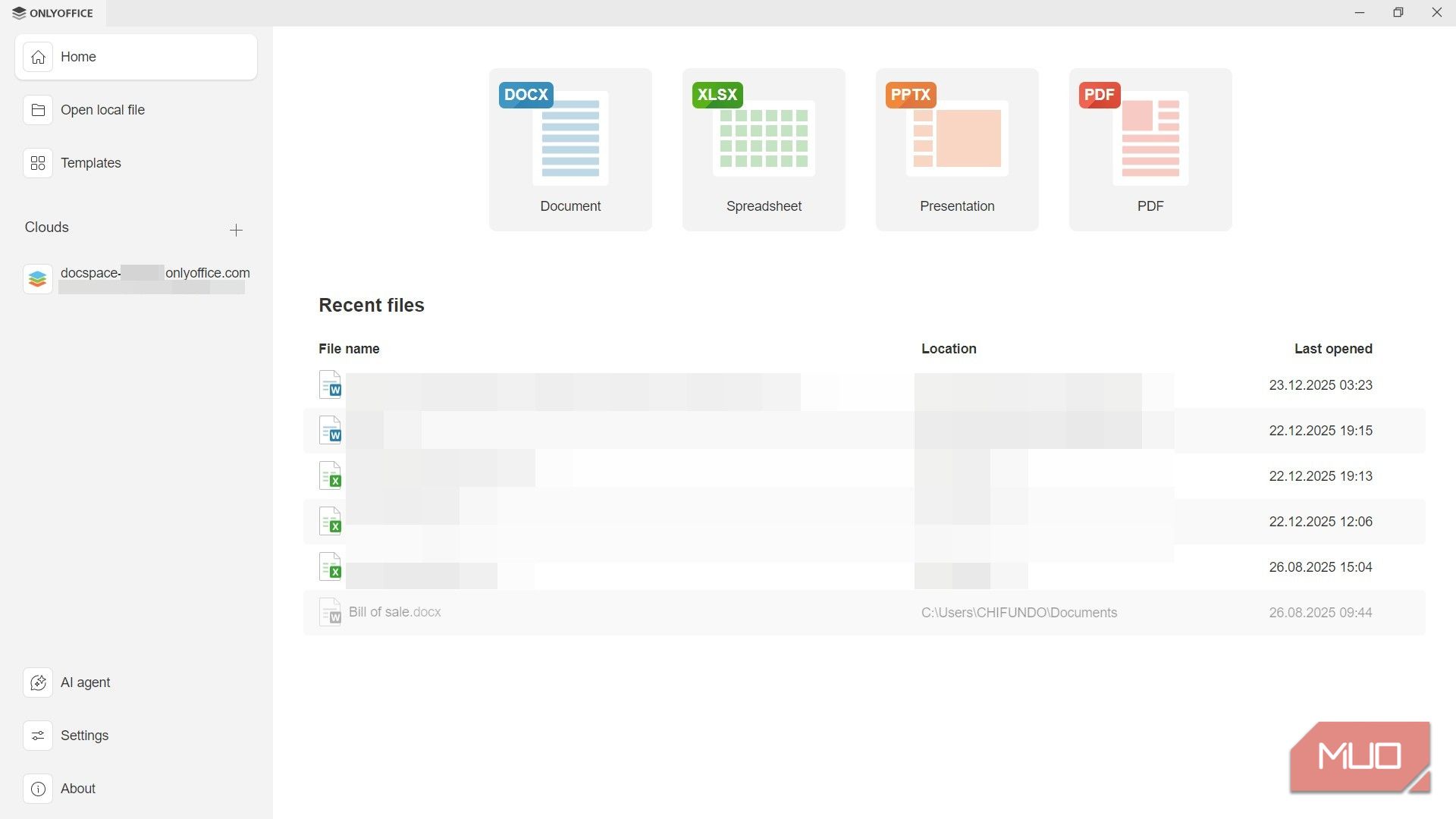Click the Templates grid icon
This screenshot has width=1456, height=819.
pos(38,163)
